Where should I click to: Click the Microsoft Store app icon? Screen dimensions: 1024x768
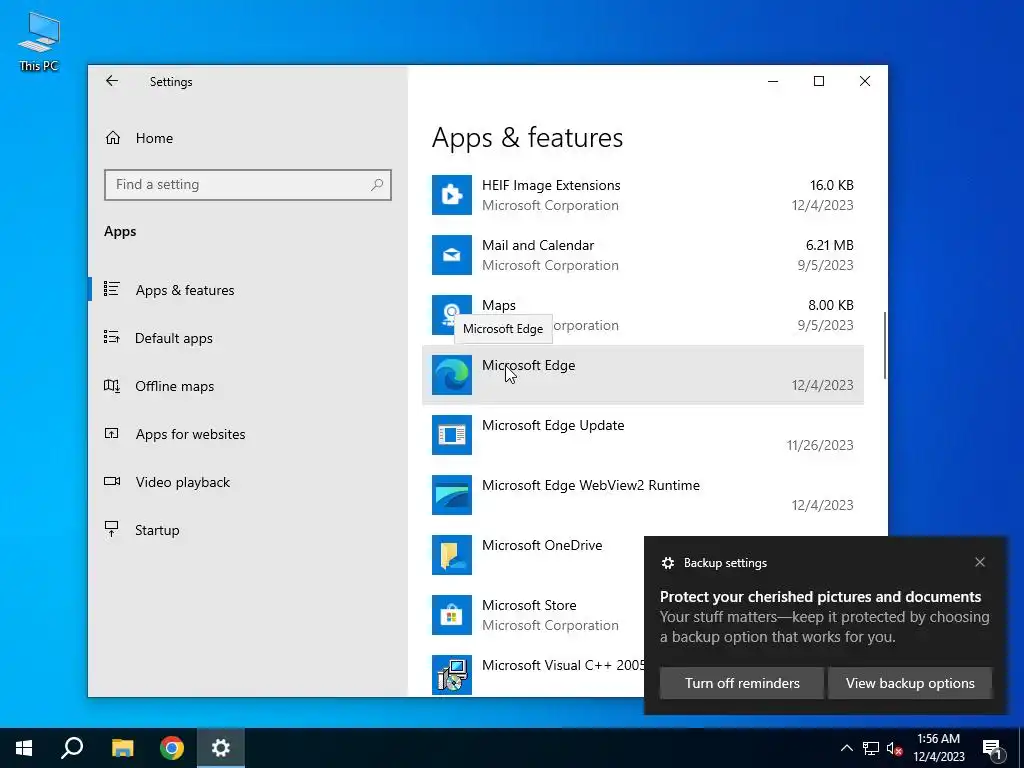click(x=451, y=615)
